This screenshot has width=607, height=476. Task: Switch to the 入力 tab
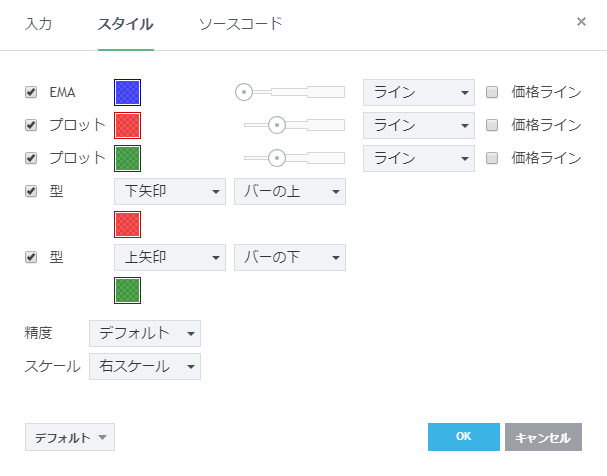39,23
